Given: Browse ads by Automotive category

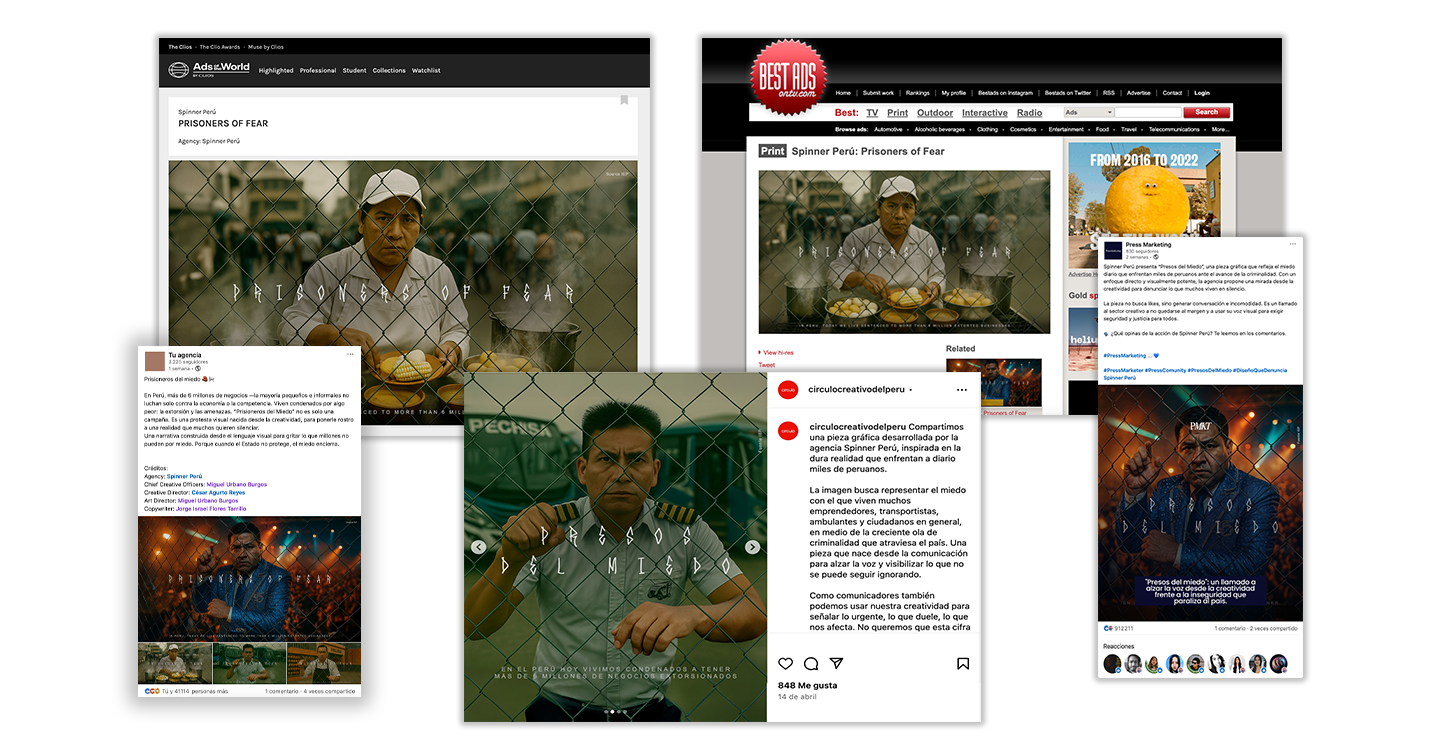Looking at the screenshot, I should pos(888,129).
